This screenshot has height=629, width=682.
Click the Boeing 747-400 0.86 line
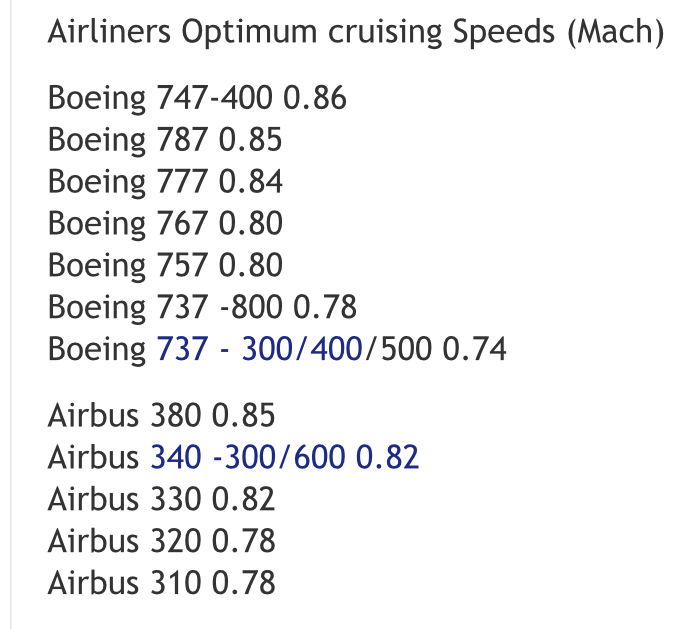click(197, 98)
